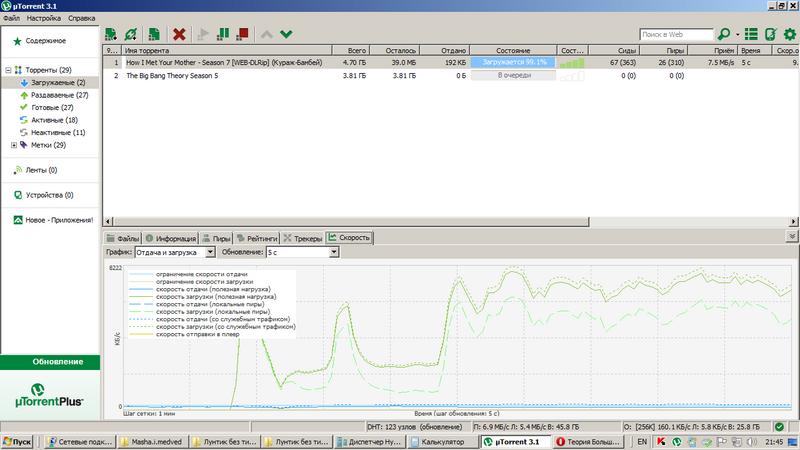Screen dimensions: 800x450
Task: Click the torrent list's right scroll arrow
Action: click(793, 222)
